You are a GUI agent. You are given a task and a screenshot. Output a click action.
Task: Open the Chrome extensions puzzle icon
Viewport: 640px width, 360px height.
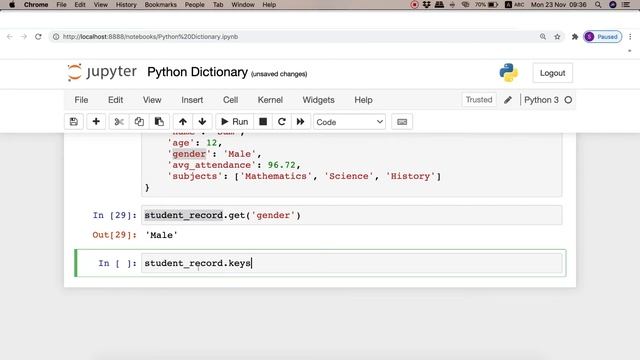click(575, 37)
